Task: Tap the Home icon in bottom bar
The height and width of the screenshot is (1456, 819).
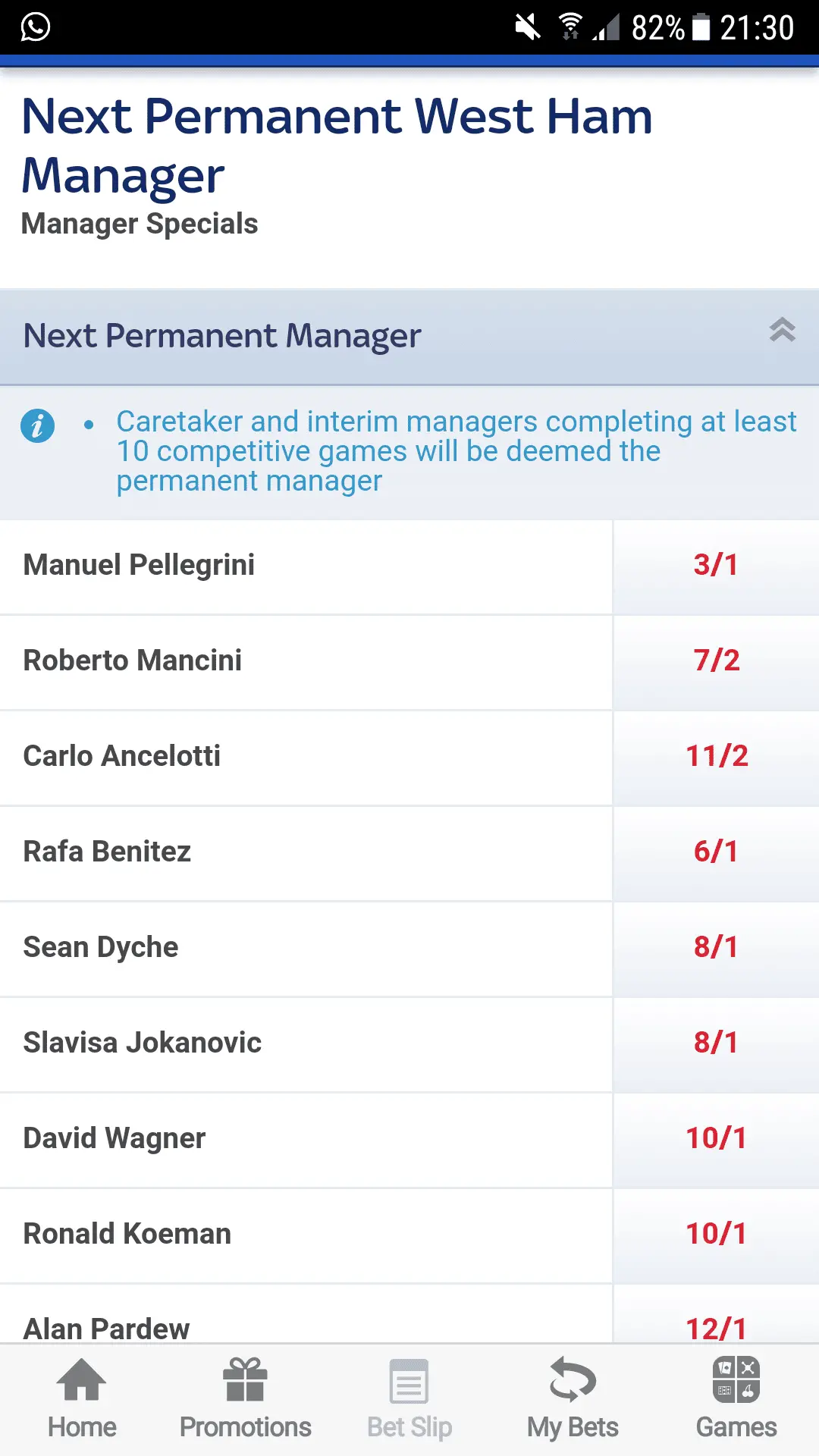Action: point(82,1379)
